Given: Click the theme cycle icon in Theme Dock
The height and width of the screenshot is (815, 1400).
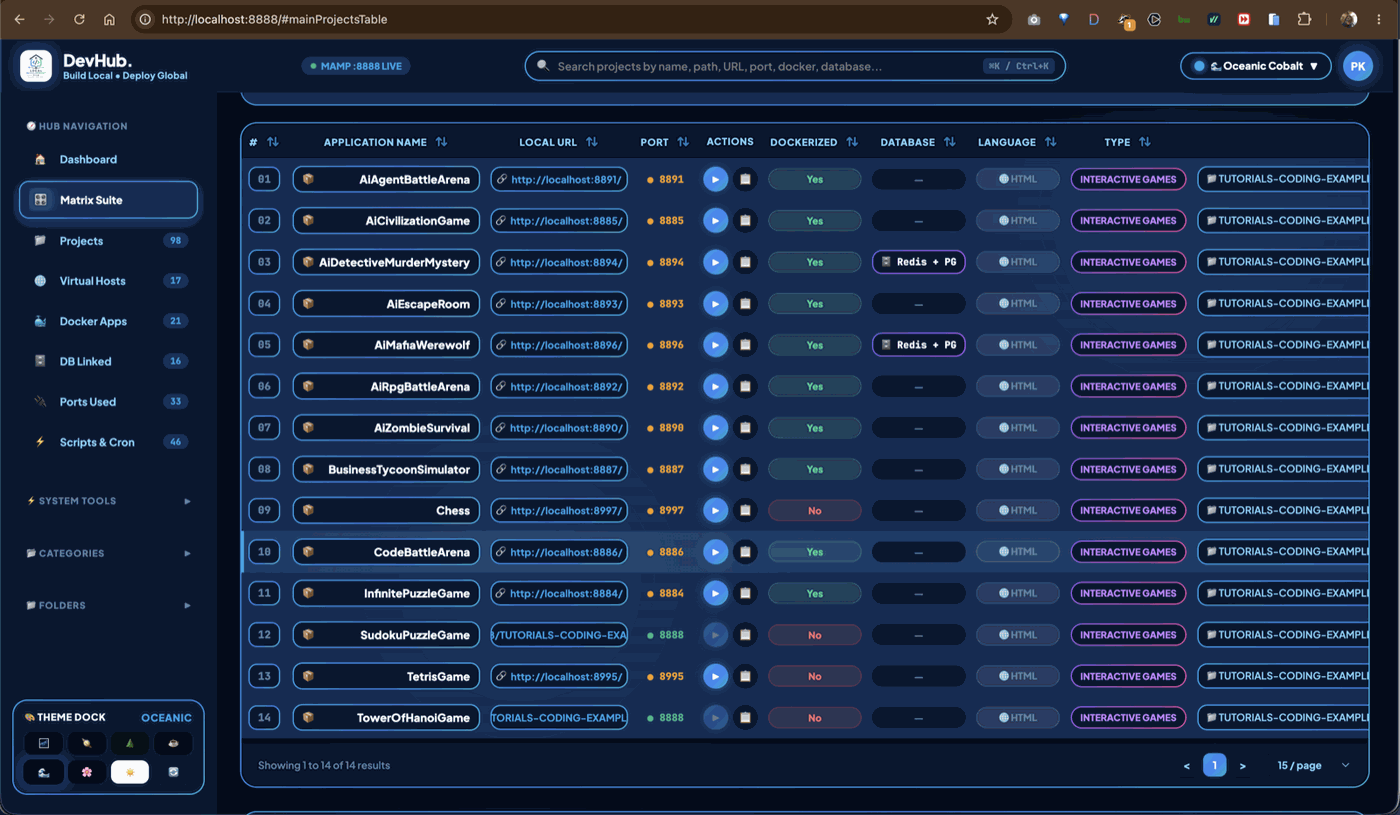Looking at the screenshot, I should (x=174, y=772).
